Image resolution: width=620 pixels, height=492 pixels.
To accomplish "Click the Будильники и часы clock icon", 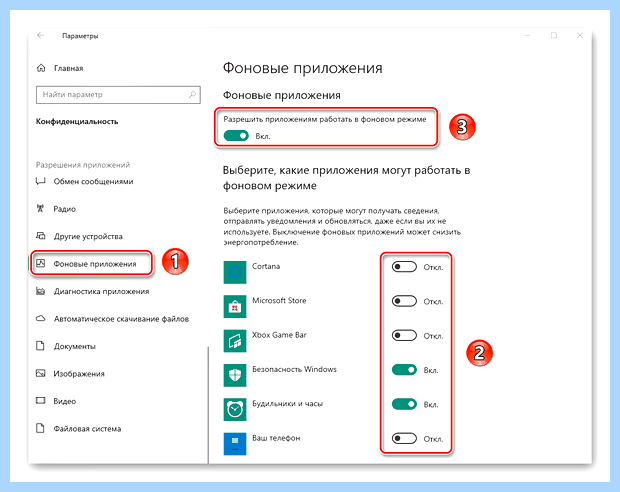I will 235,410.
